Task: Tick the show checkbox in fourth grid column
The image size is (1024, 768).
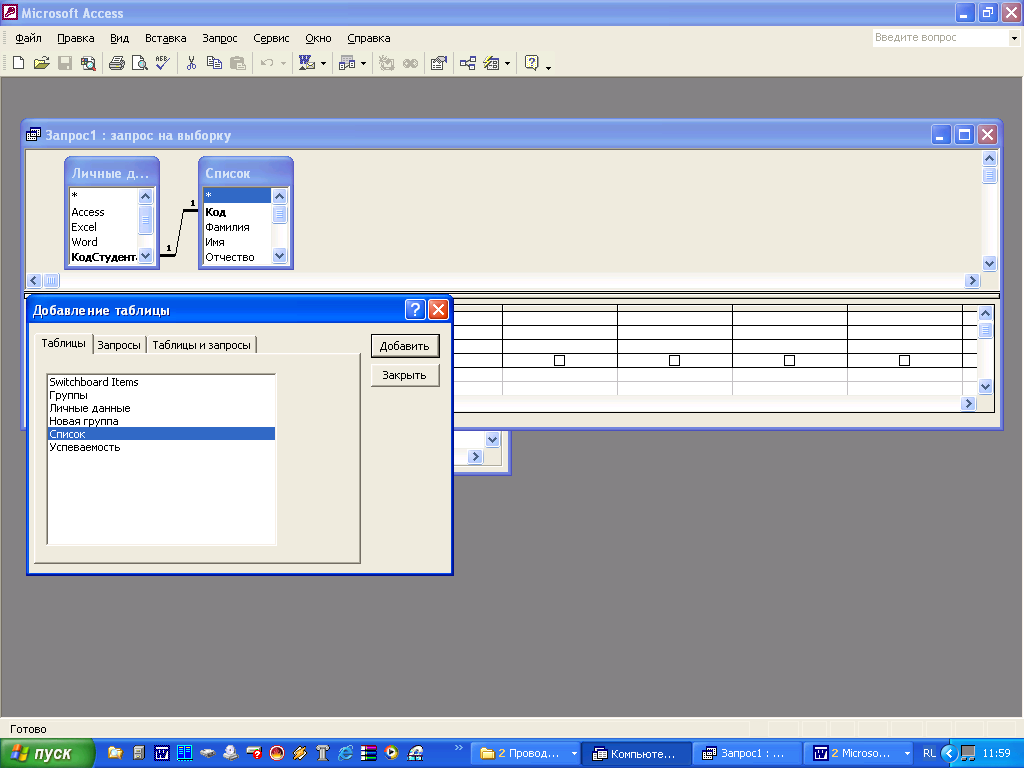Action: click(790, 360)
